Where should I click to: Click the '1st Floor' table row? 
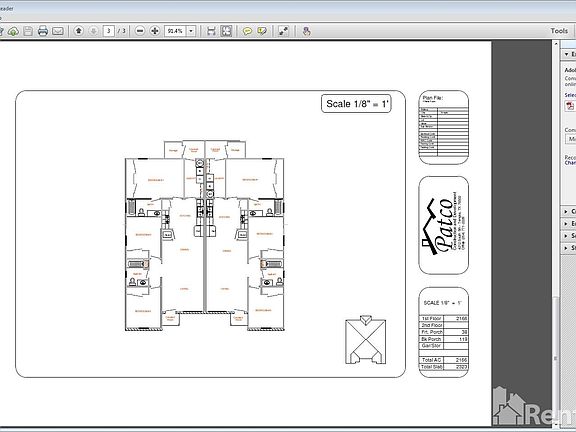[x=444, y=318]
